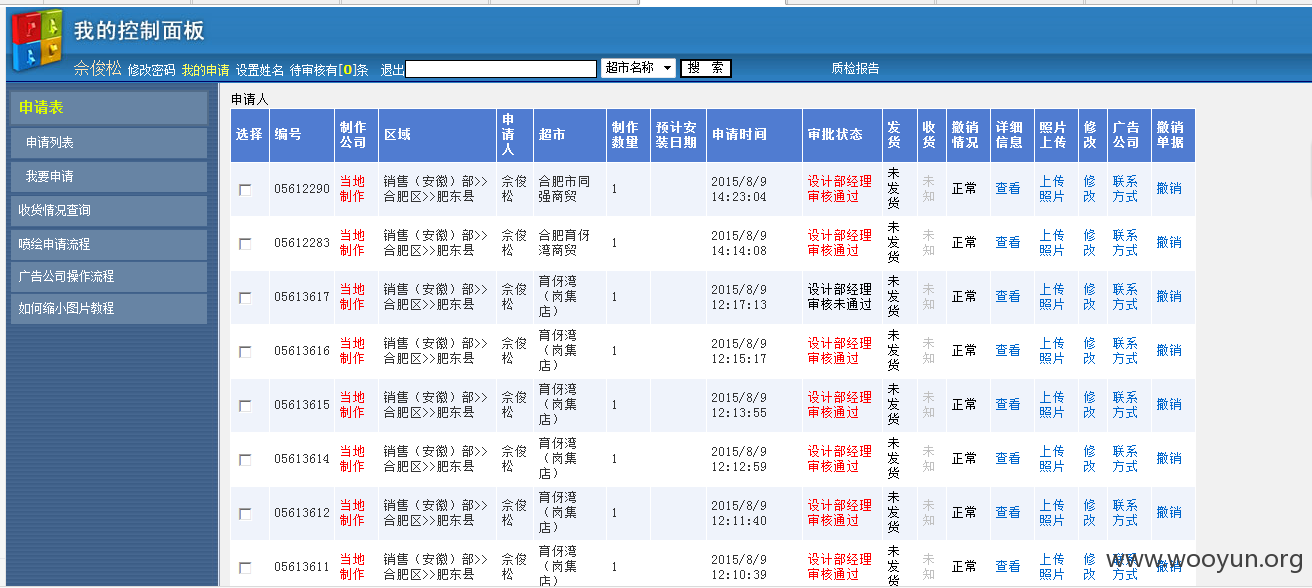Open the 超市名称 search type dropdown
Screen dimensions: 1312x588
(x=638, y=68)
